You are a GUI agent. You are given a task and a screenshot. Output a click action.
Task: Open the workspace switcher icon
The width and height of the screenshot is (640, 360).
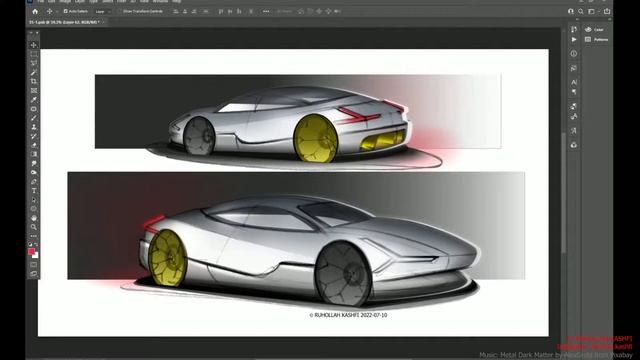[x=592, y=11]
